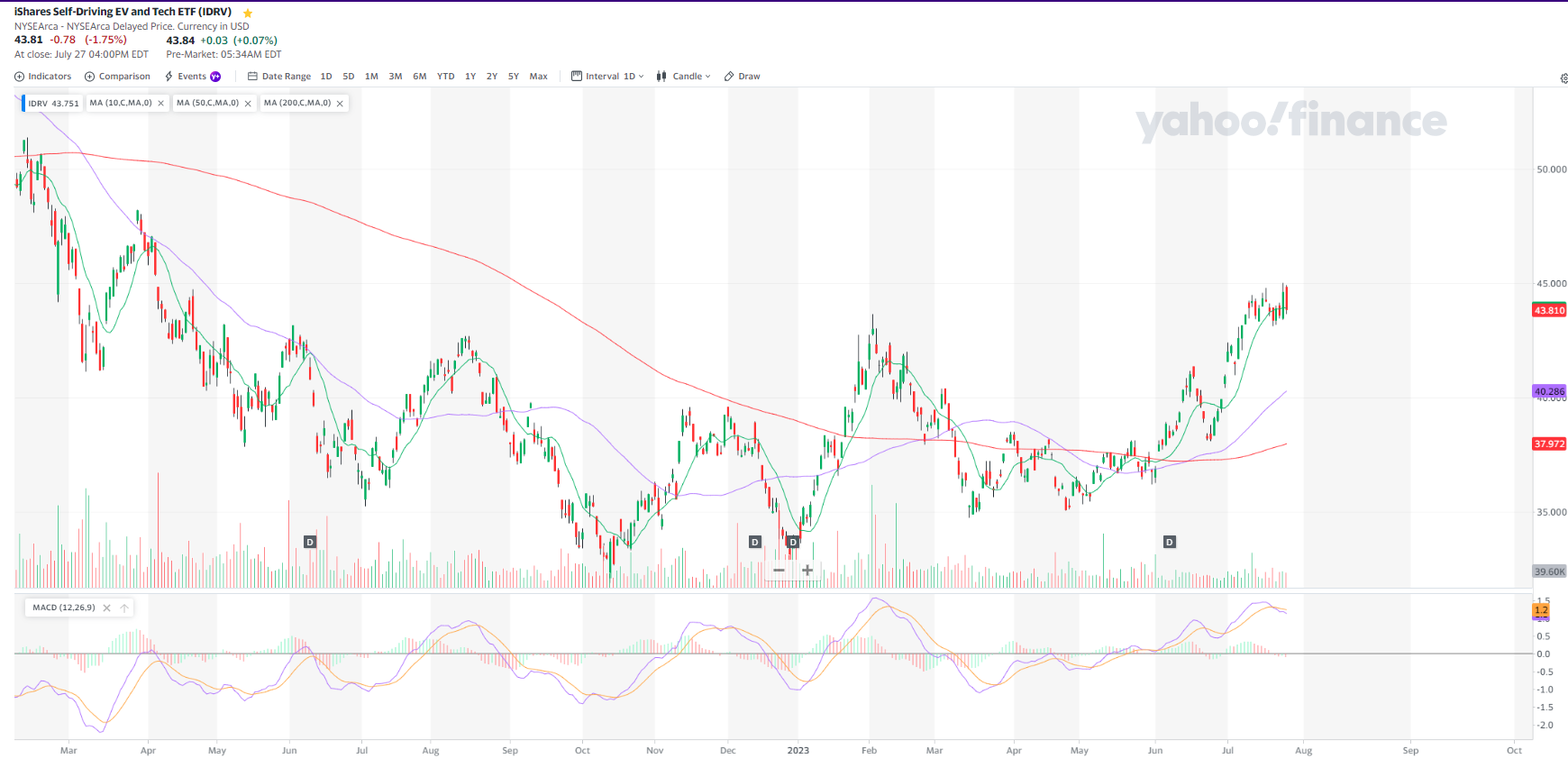Click the red 37.972 MA value label

[1550, 443]
